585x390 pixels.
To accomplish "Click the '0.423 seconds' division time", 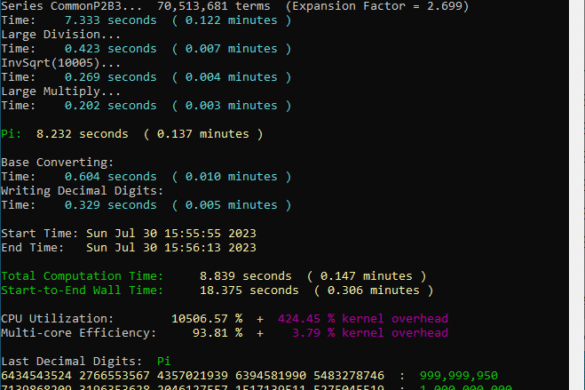I will 110,49.
